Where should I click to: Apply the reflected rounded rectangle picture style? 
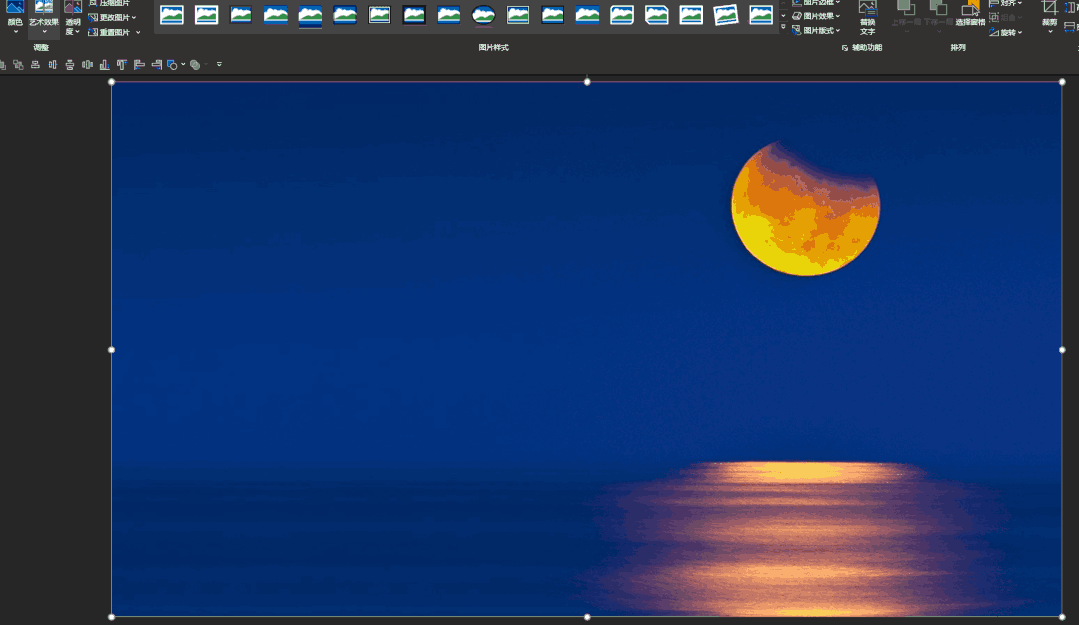pyautogui.click(x=310, y=16)
